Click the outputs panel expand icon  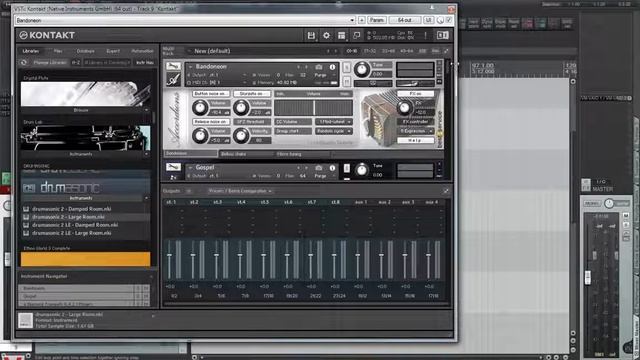(x=446, y=191)
